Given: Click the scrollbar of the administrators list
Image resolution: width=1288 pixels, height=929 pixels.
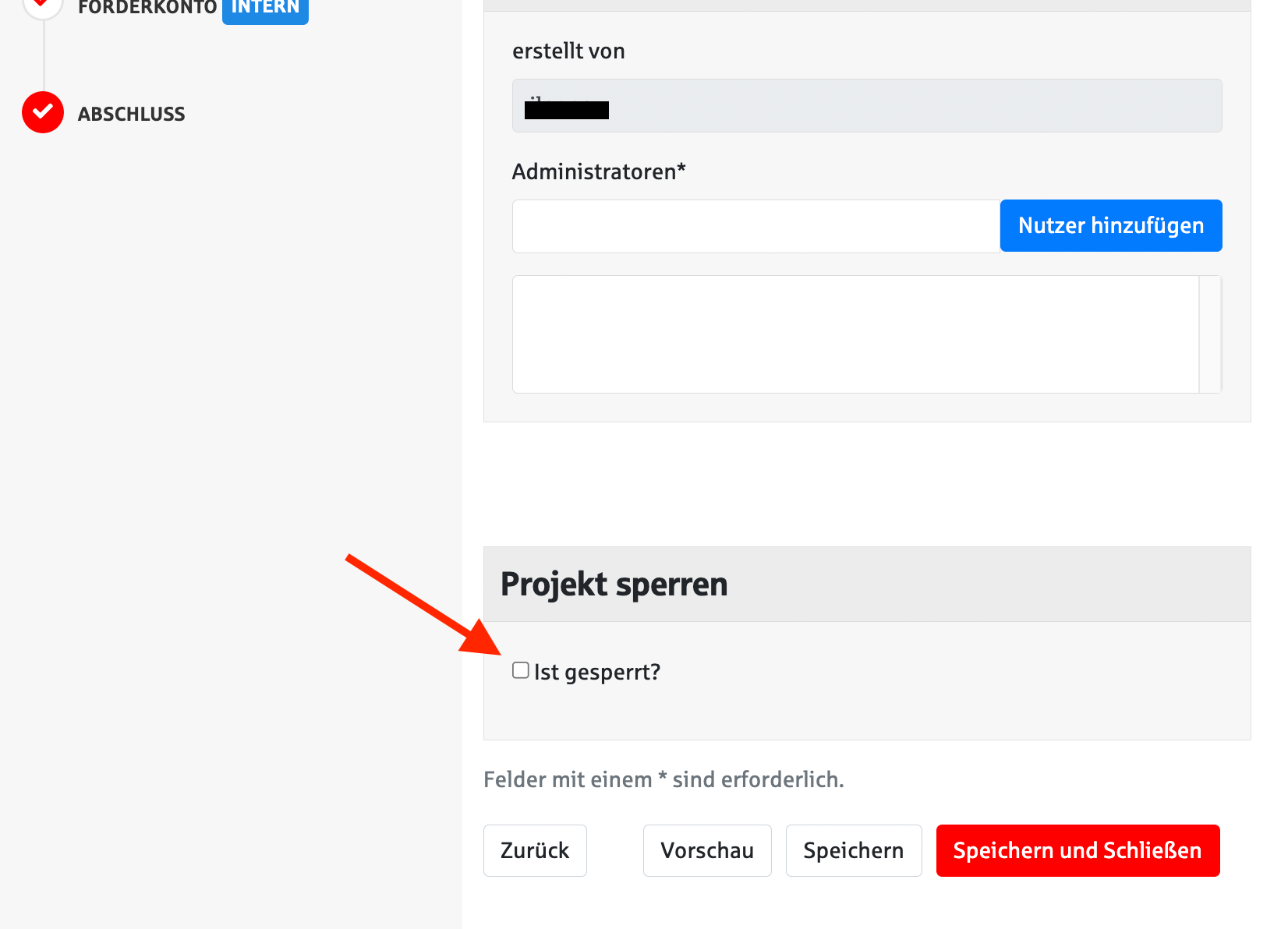Looking at the screenshot, I should 1210,334.
